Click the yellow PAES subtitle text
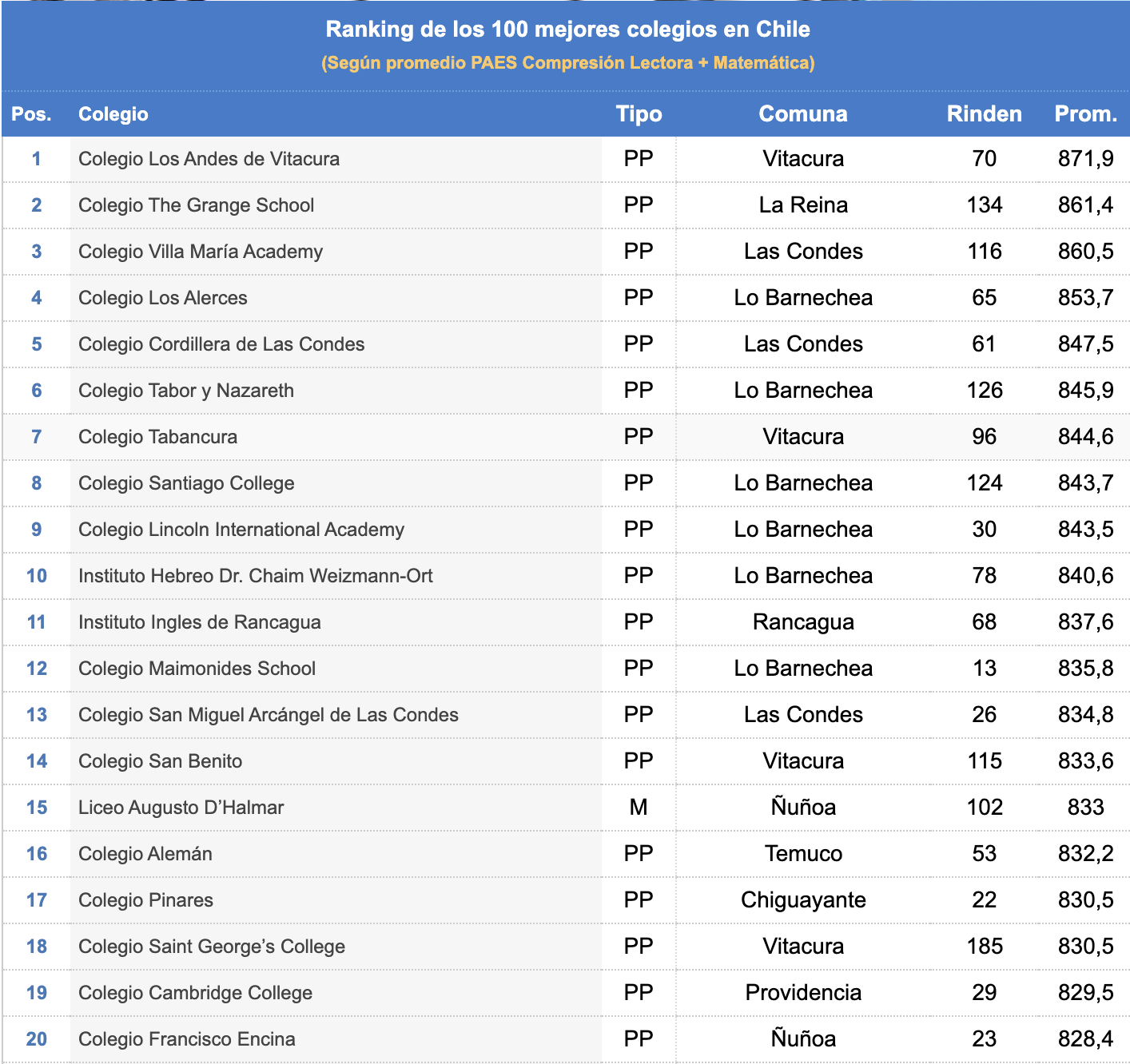The height and width of the screenshot is (1064, 1130). [x=567, y=63]
